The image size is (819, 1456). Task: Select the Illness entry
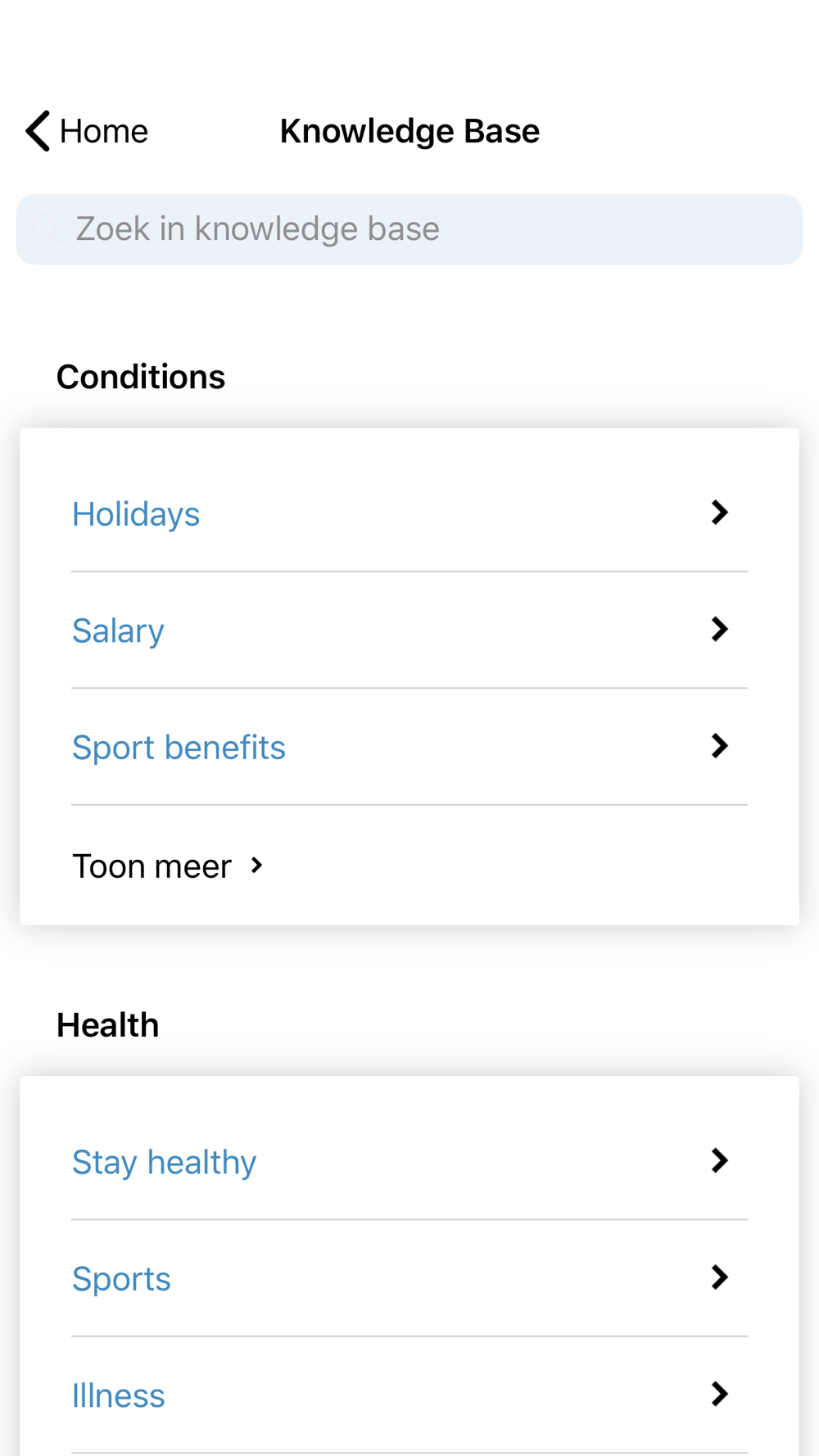[119, 1396]
